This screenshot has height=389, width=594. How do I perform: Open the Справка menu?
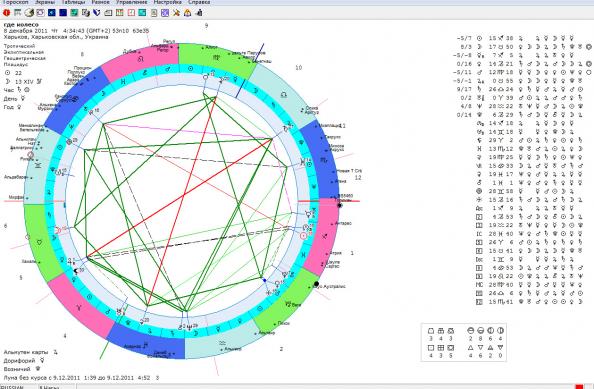[x=199, y=2]
